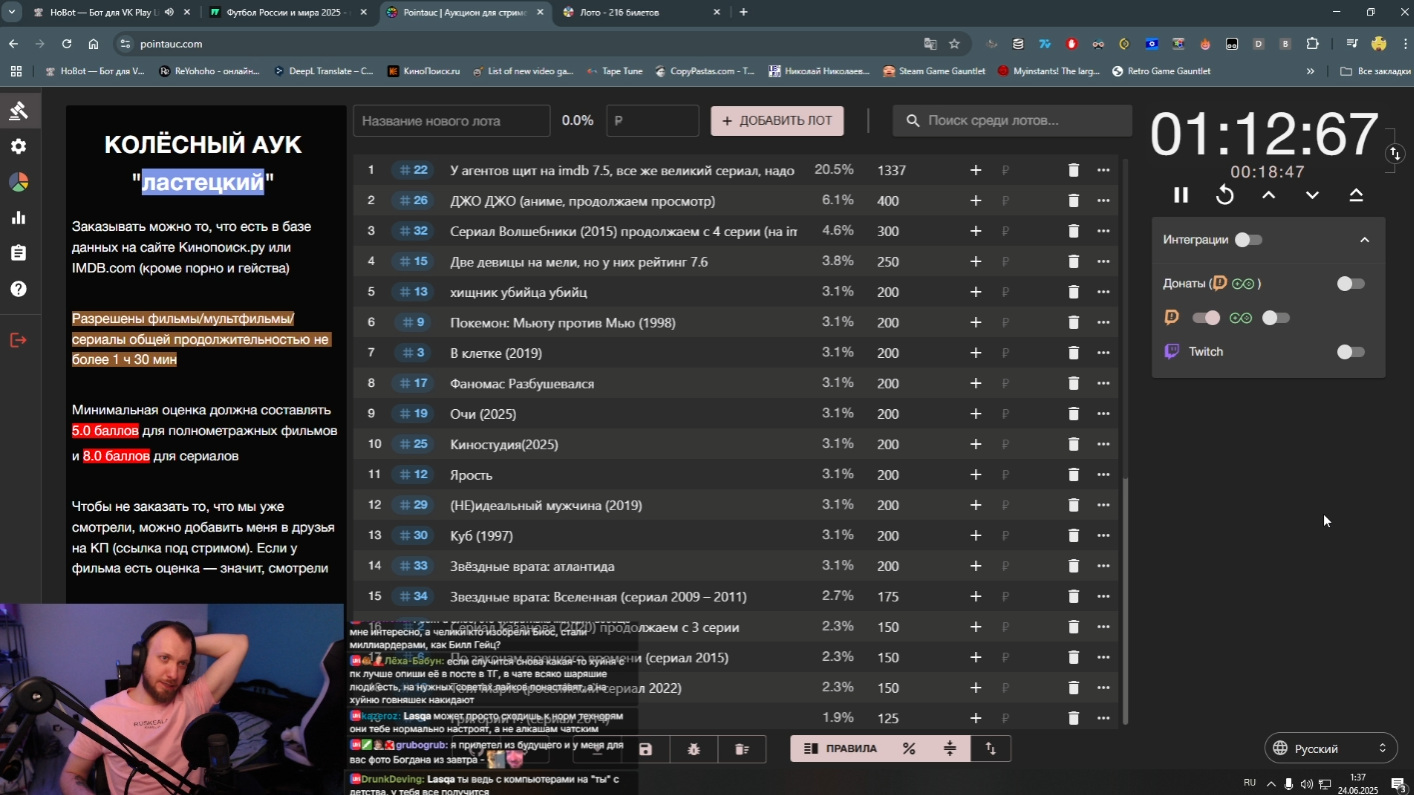
Task: Bookmark this page with the star icon
Action: [954, 44]
